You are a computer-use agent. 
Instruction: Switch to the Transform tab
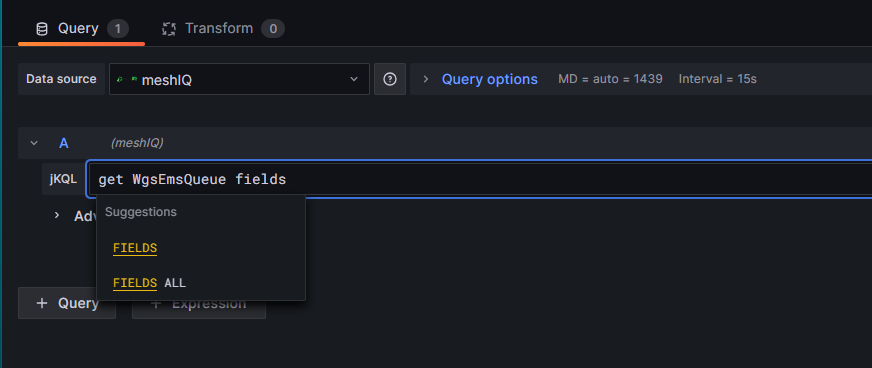click(223, 29)
